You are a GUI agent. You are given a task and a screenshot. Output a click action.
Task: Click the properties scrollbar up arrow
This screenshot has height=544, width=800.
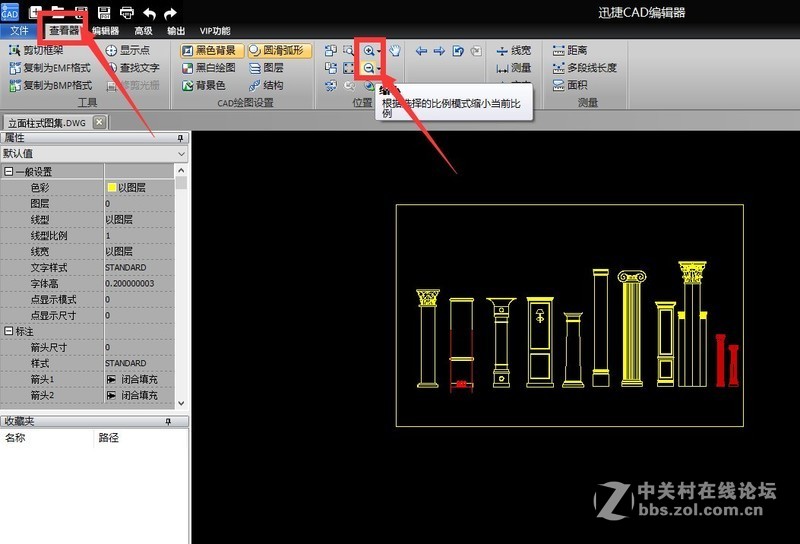tap(181, 170)
